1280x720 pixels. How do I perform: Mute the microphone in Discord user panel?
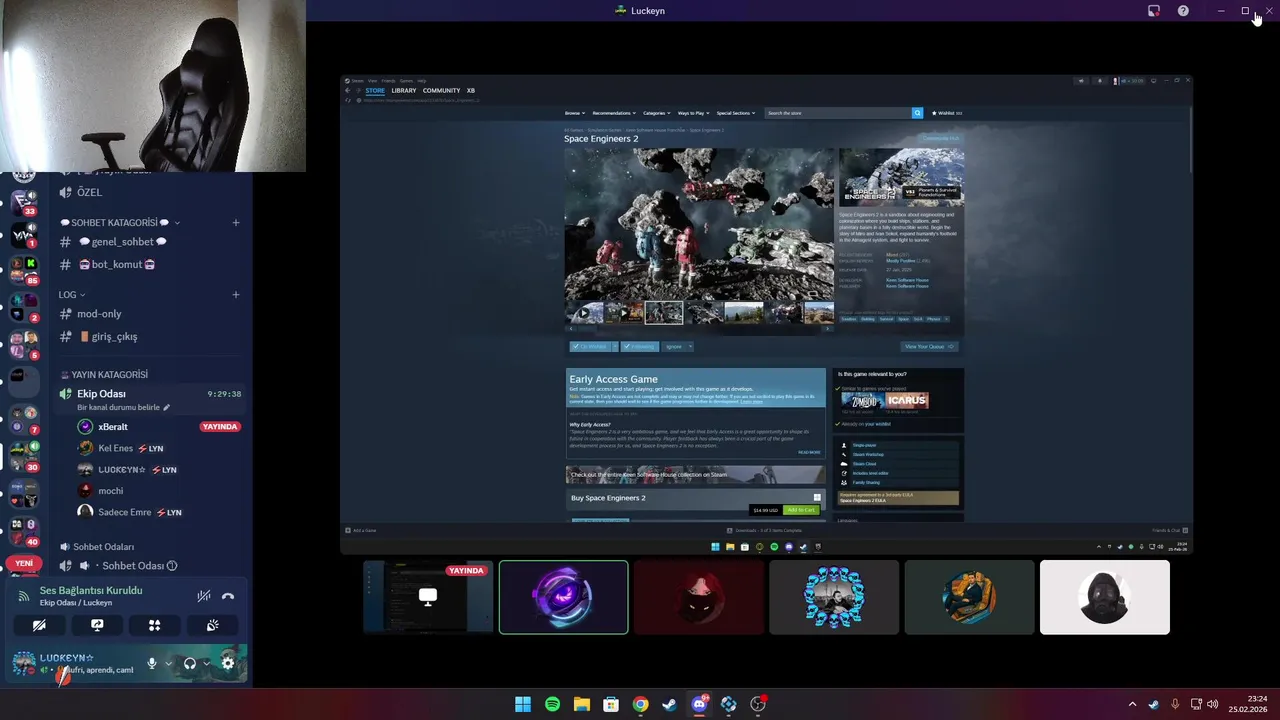(x=152, y=663)
